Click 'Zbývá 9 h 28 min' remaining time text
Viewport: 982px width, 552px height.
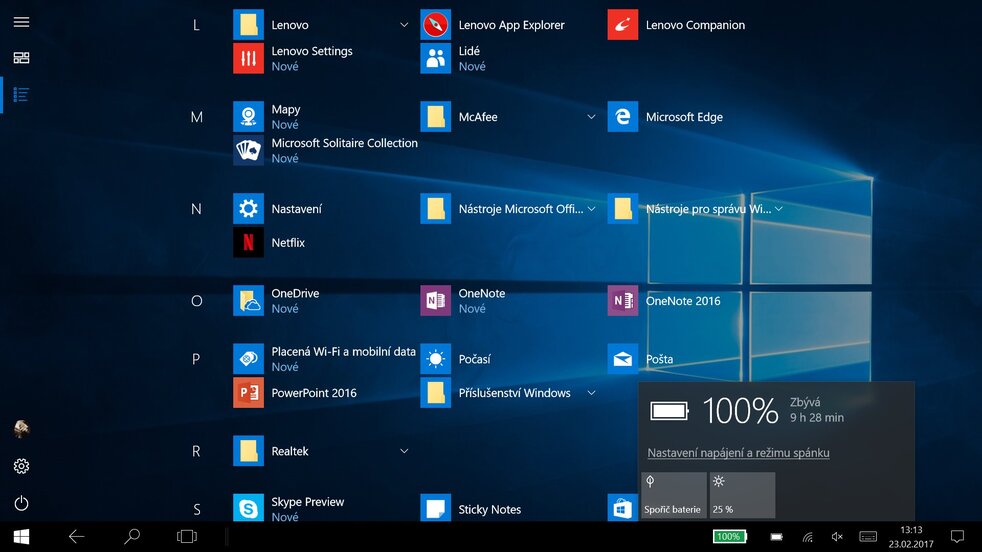coord(817,410)
